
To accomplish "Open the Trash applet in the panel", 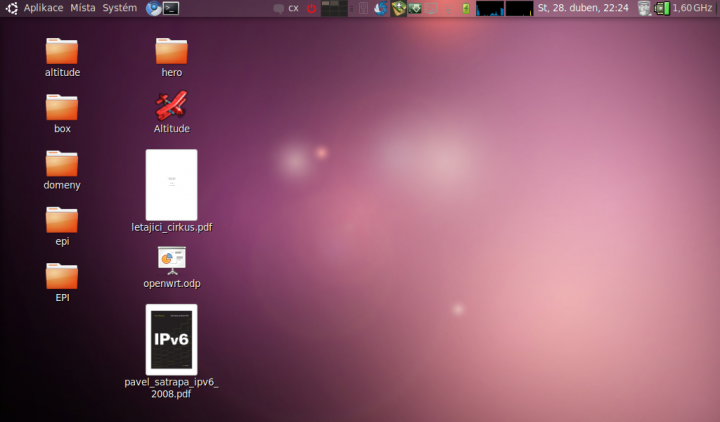I will coord(644,8).
